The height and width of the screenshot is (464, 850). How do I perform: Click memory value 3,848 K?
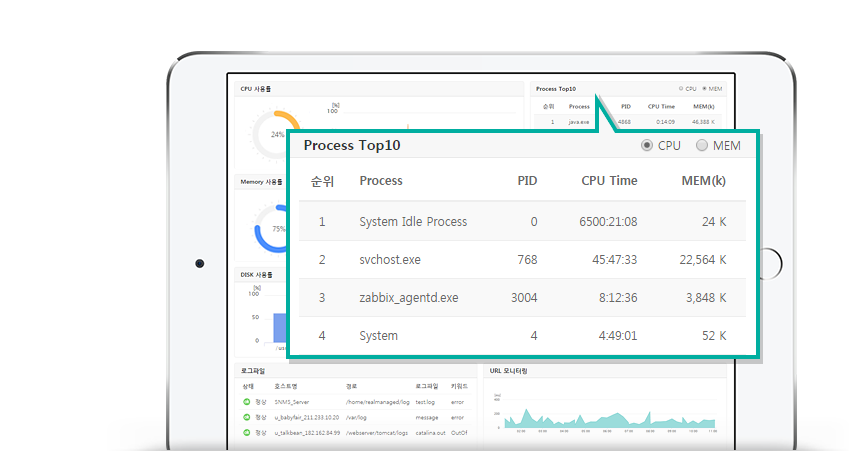point(706,298)
